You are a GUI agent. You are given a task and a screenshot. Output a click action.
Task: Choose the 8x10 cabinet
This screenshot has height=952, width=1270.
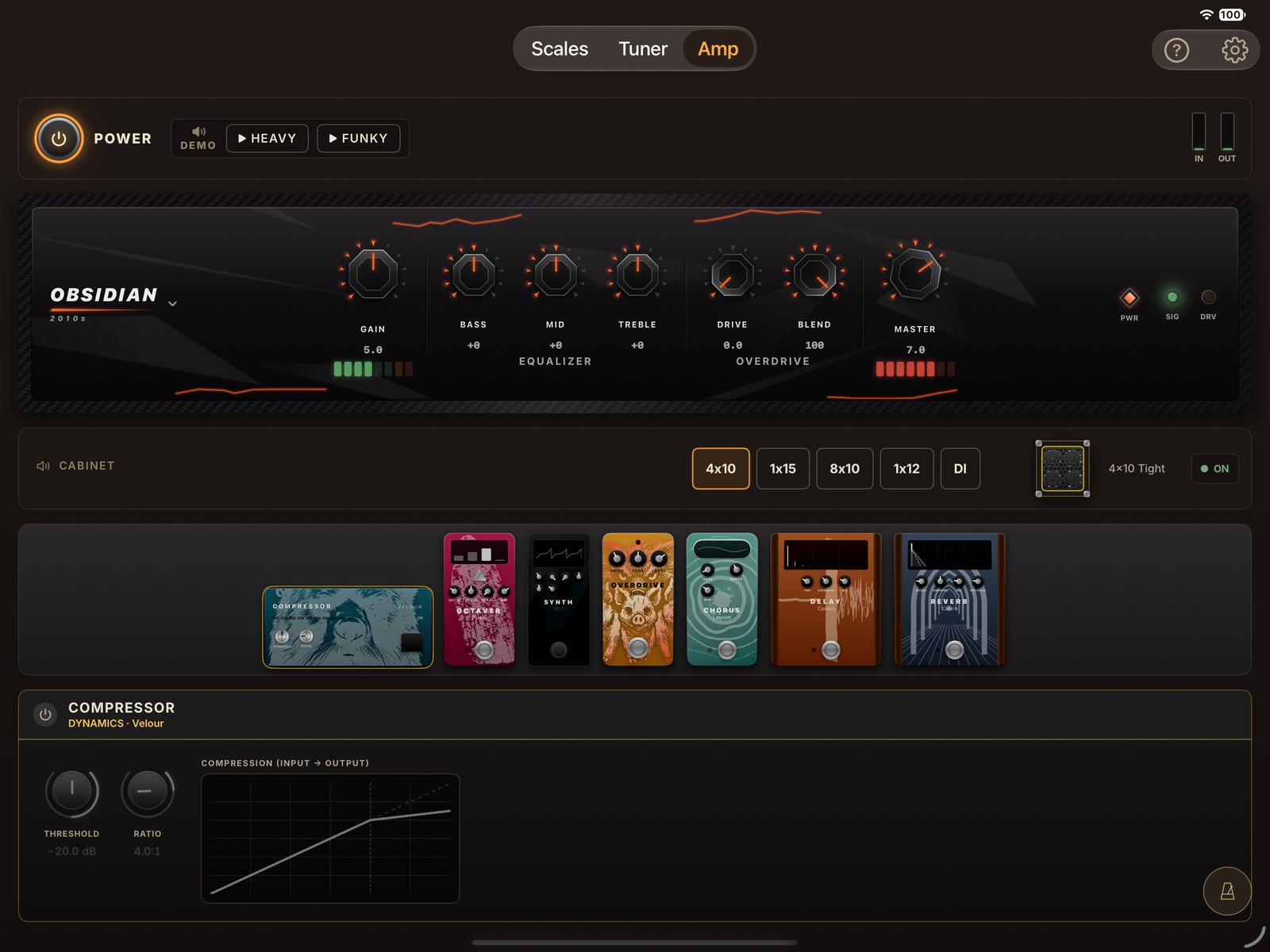845,469
